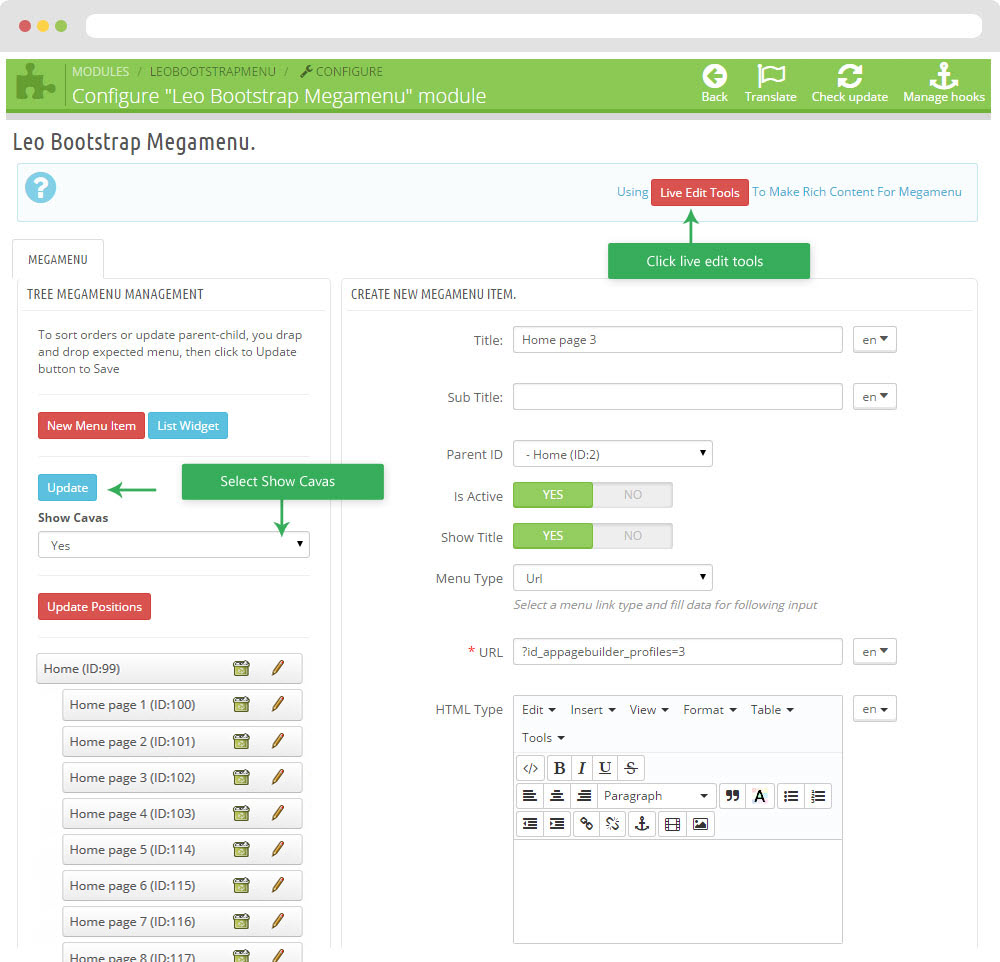Insert a blockquote in the editor
Screen dimensions: 1000x962
(x=732, y=796)
